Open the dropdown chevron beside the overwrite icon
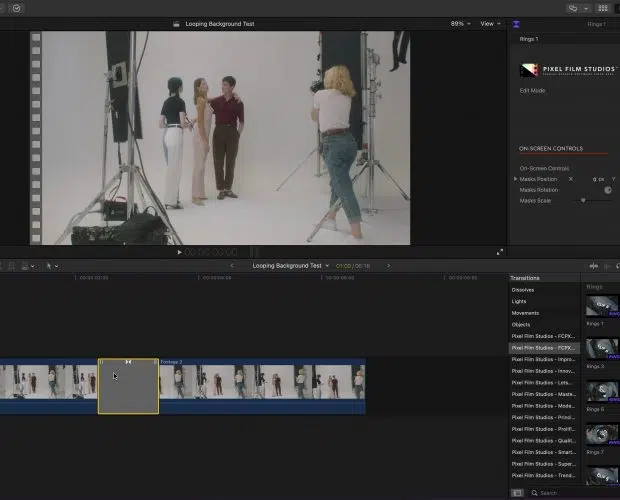 [x=32, y=266]
